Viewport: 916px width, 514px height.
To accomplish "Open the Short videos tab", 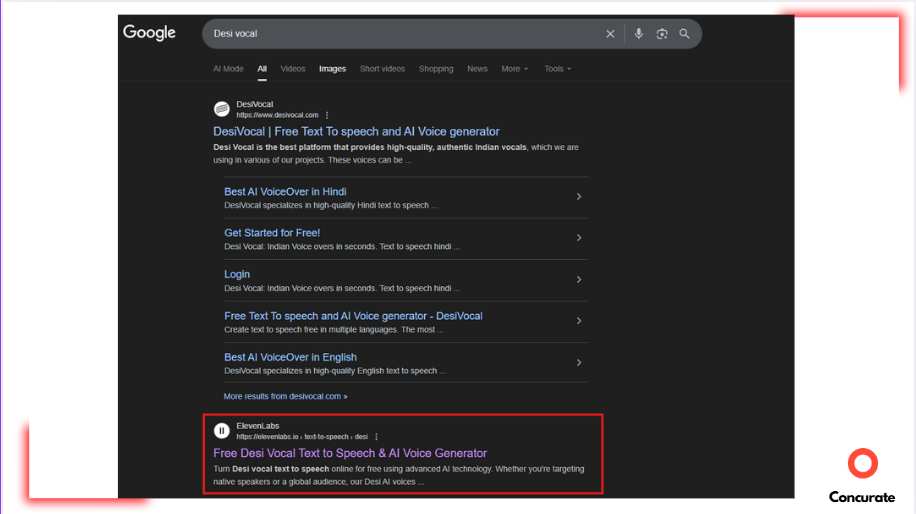I will (382, 69).
